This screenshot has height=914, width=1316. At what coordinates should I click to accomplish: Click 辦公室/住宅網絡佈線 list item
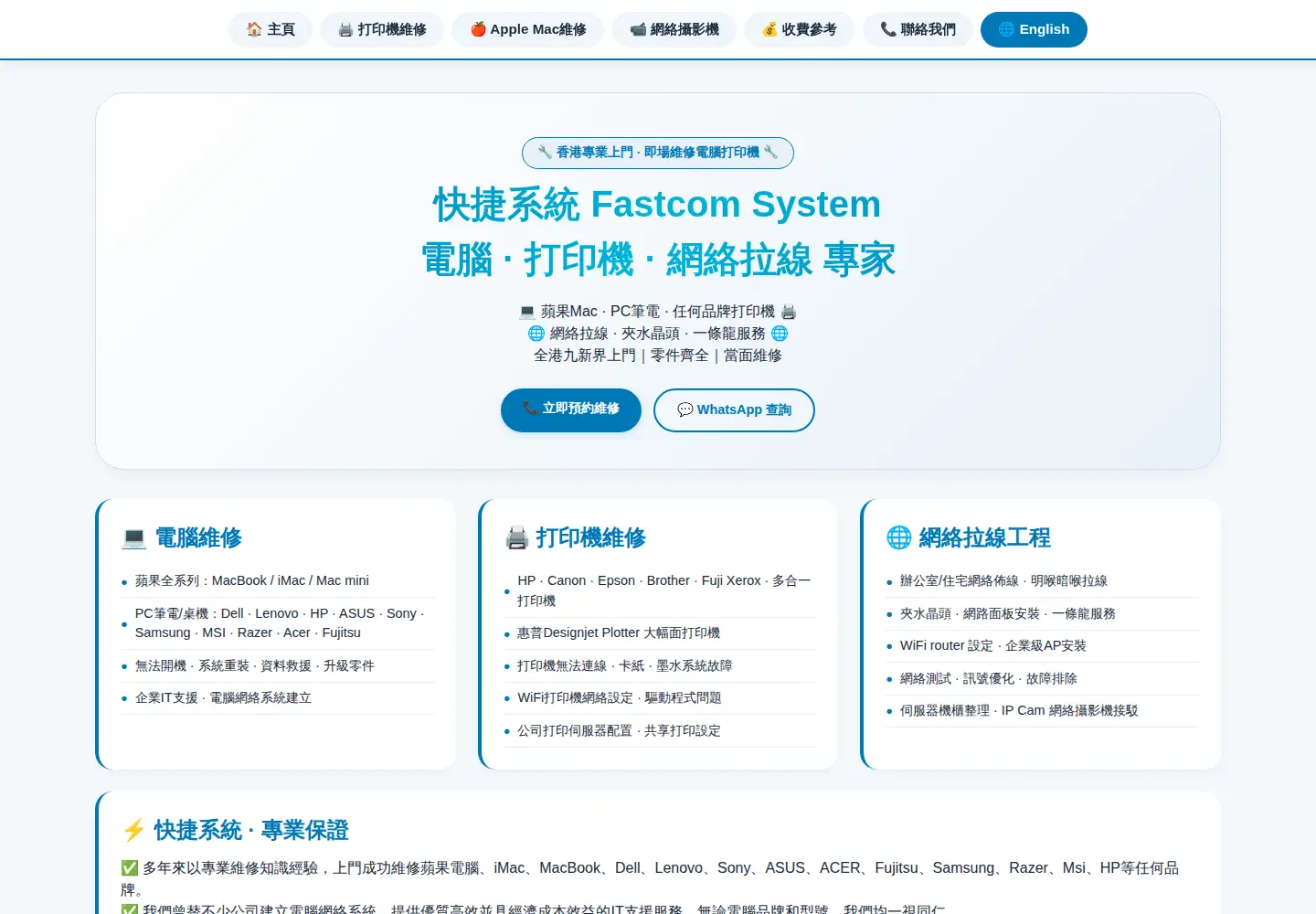1043,581
